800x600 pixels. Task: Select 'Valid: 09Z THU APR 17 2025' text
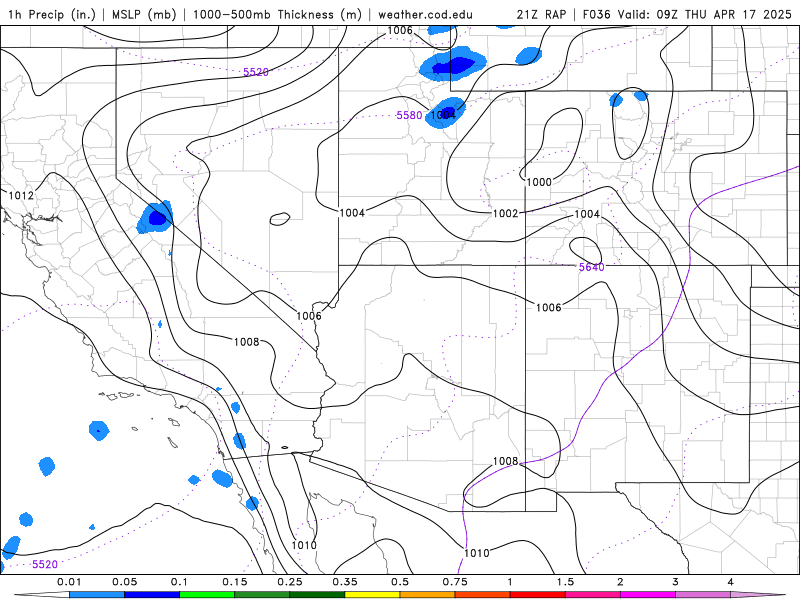point(705,14)
